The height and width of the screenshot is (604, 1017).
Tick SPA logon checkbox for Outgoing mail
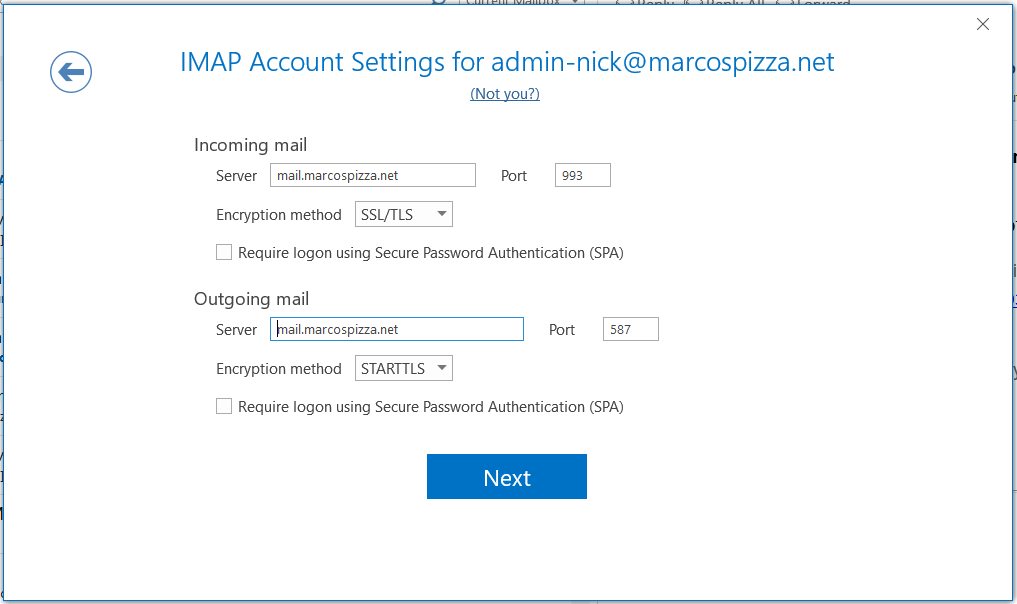pyautogui.click(x=224, y=407)
